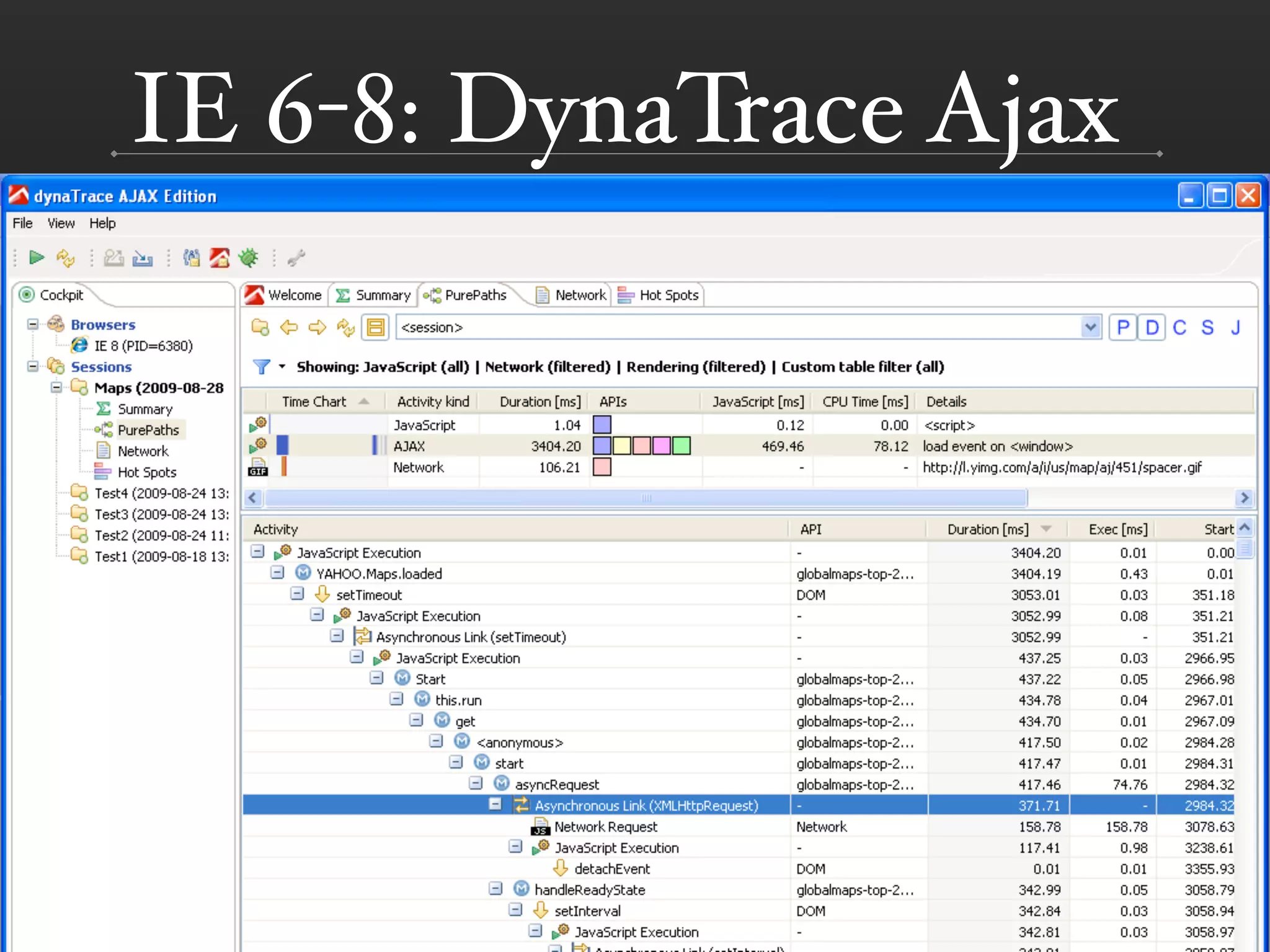Collapse the Asynchronous Link (XMLHttpRequest) node
This screenshot has height=952, width=1270.
pos(495,804)
